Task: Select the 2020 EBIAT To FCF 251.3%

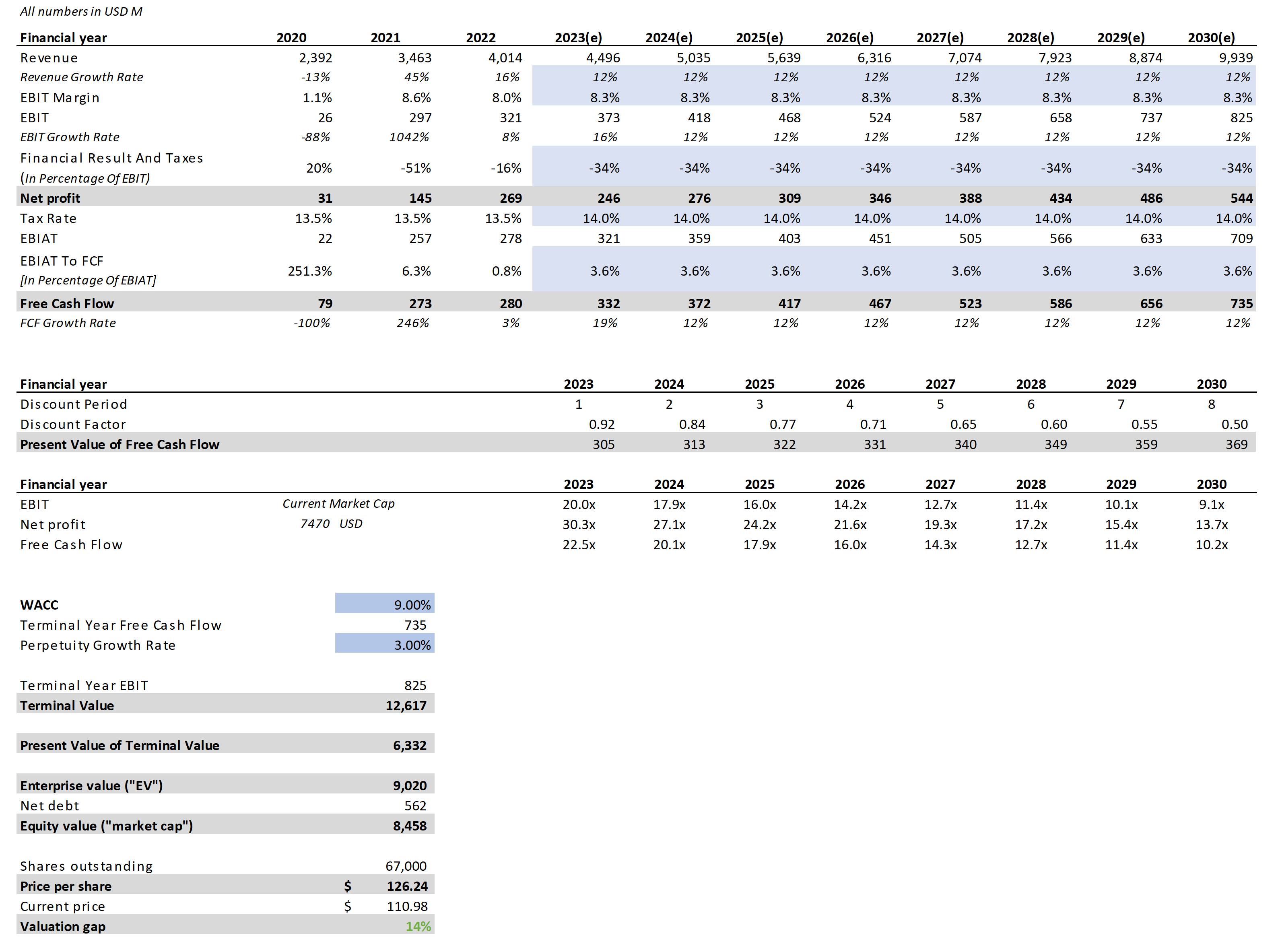Action: tap(309, 271)
